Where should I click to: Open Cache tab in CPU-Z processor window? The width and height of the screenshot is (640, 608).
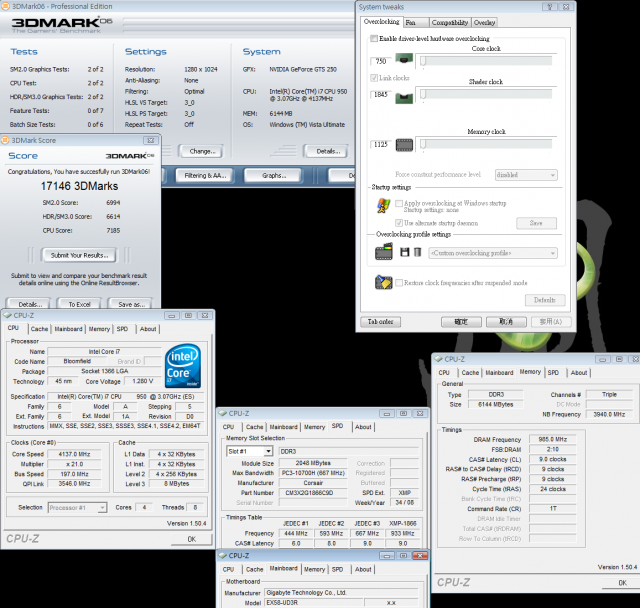(40, 329)
